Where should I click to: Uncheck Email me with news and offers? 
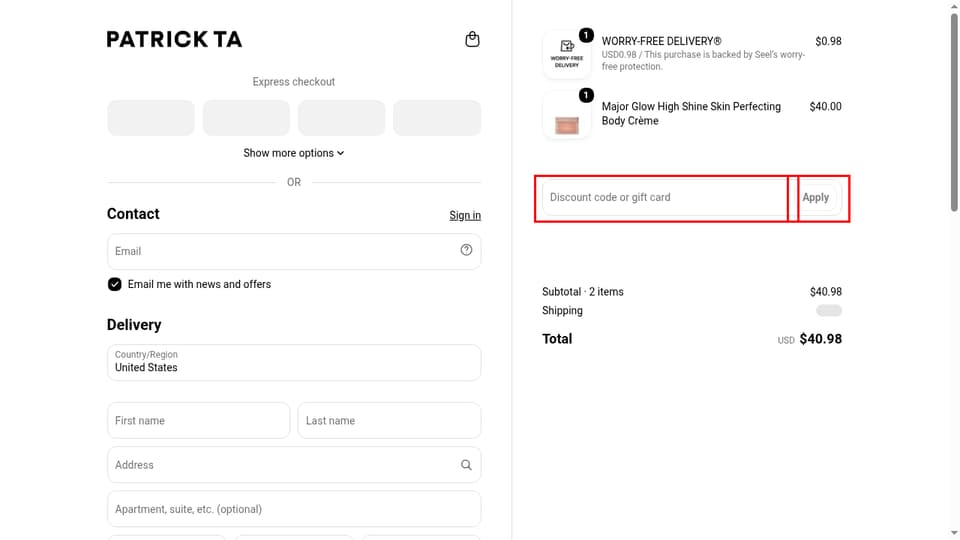coord(114,284)
